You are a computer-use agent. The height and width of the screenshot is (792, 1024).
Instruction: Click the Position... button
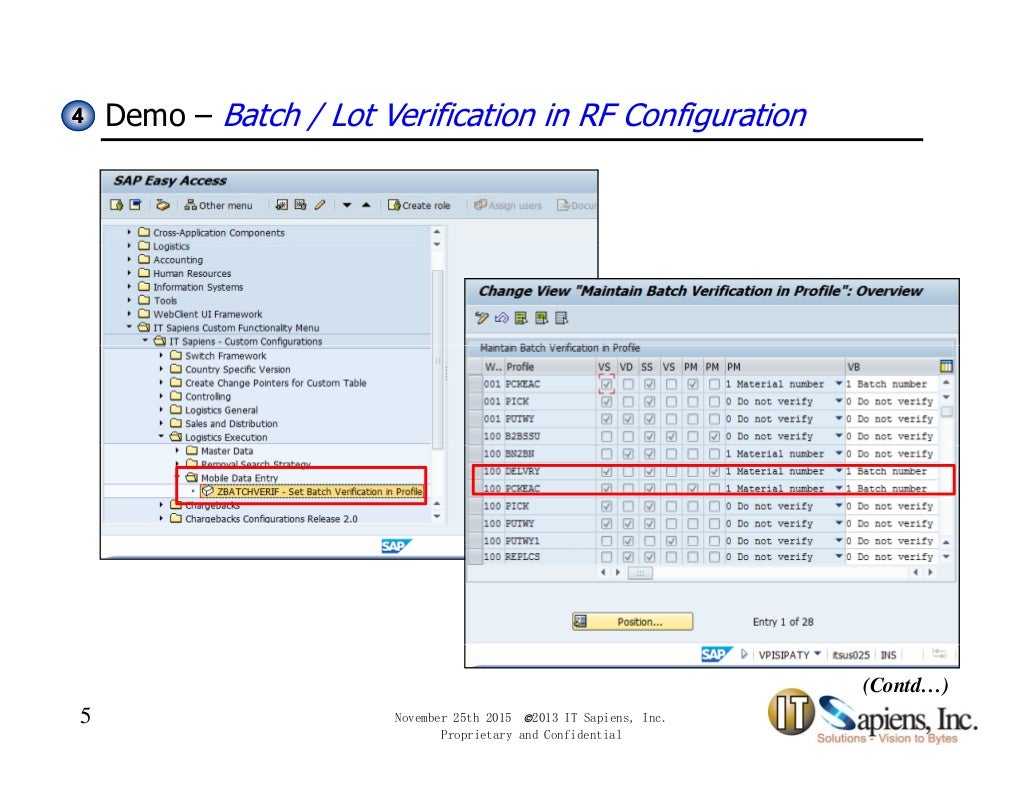coord(632,622)
